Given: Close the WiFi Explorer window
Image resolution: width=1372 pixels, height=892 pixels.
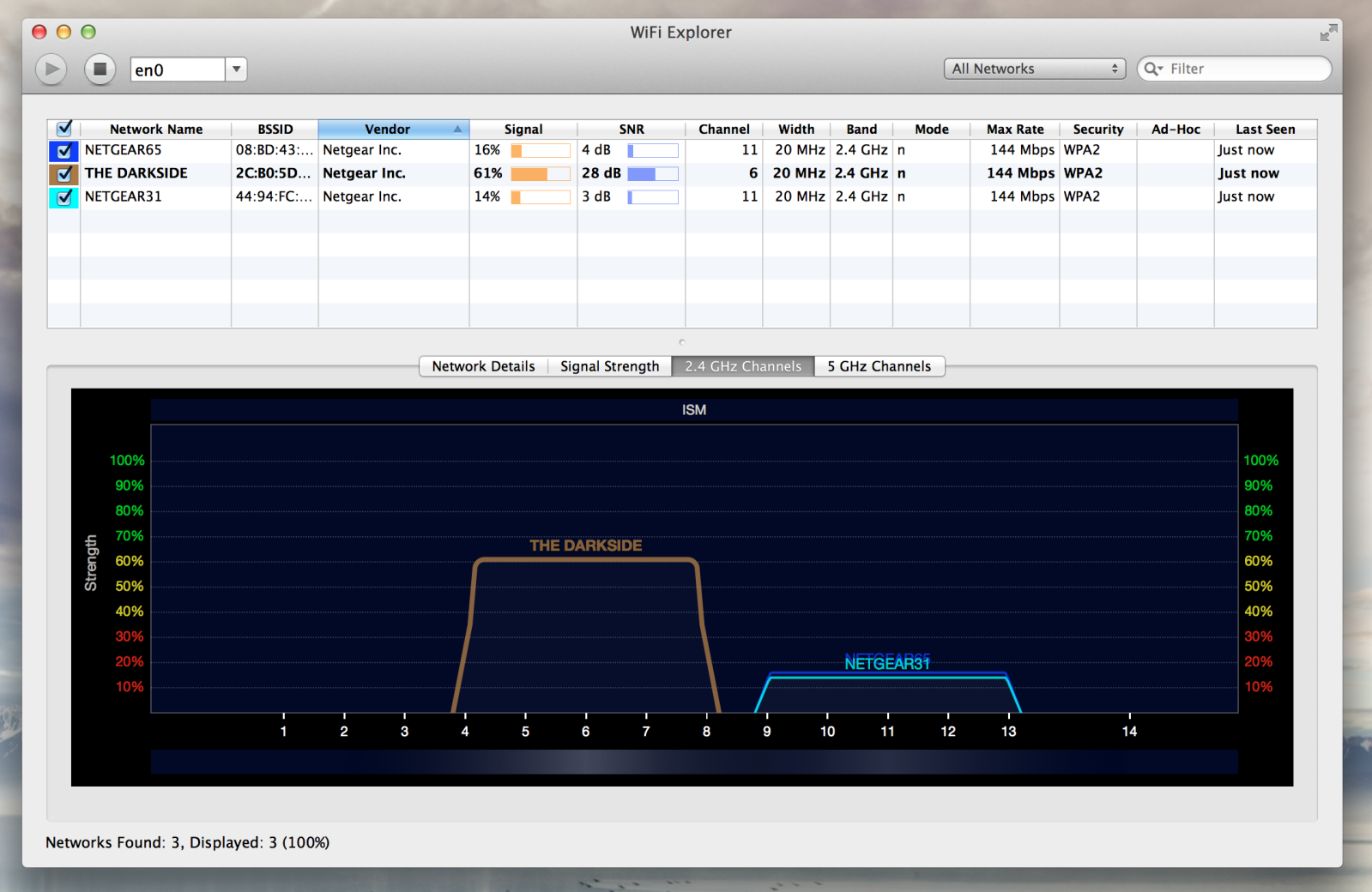Looking at the screenshot, I should [39, 32].
